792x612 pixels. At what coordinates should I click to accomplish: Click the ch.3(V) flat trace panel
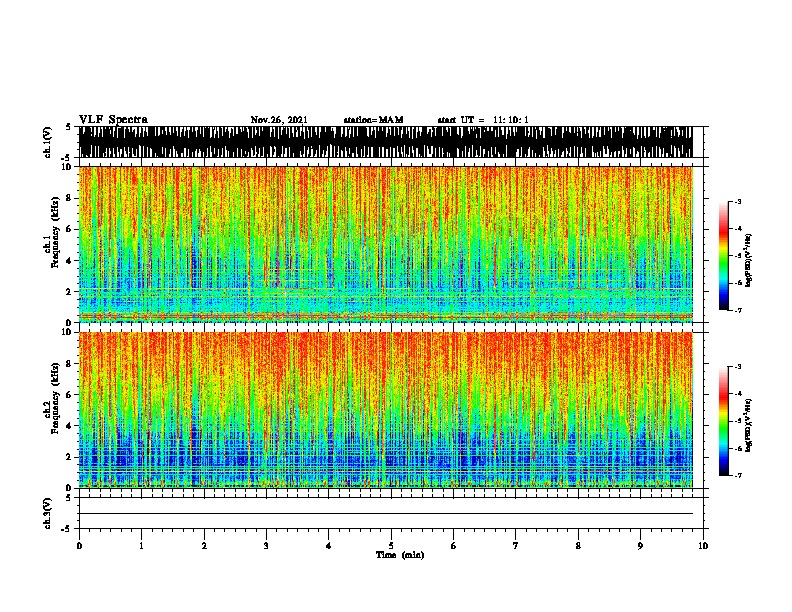391,513
